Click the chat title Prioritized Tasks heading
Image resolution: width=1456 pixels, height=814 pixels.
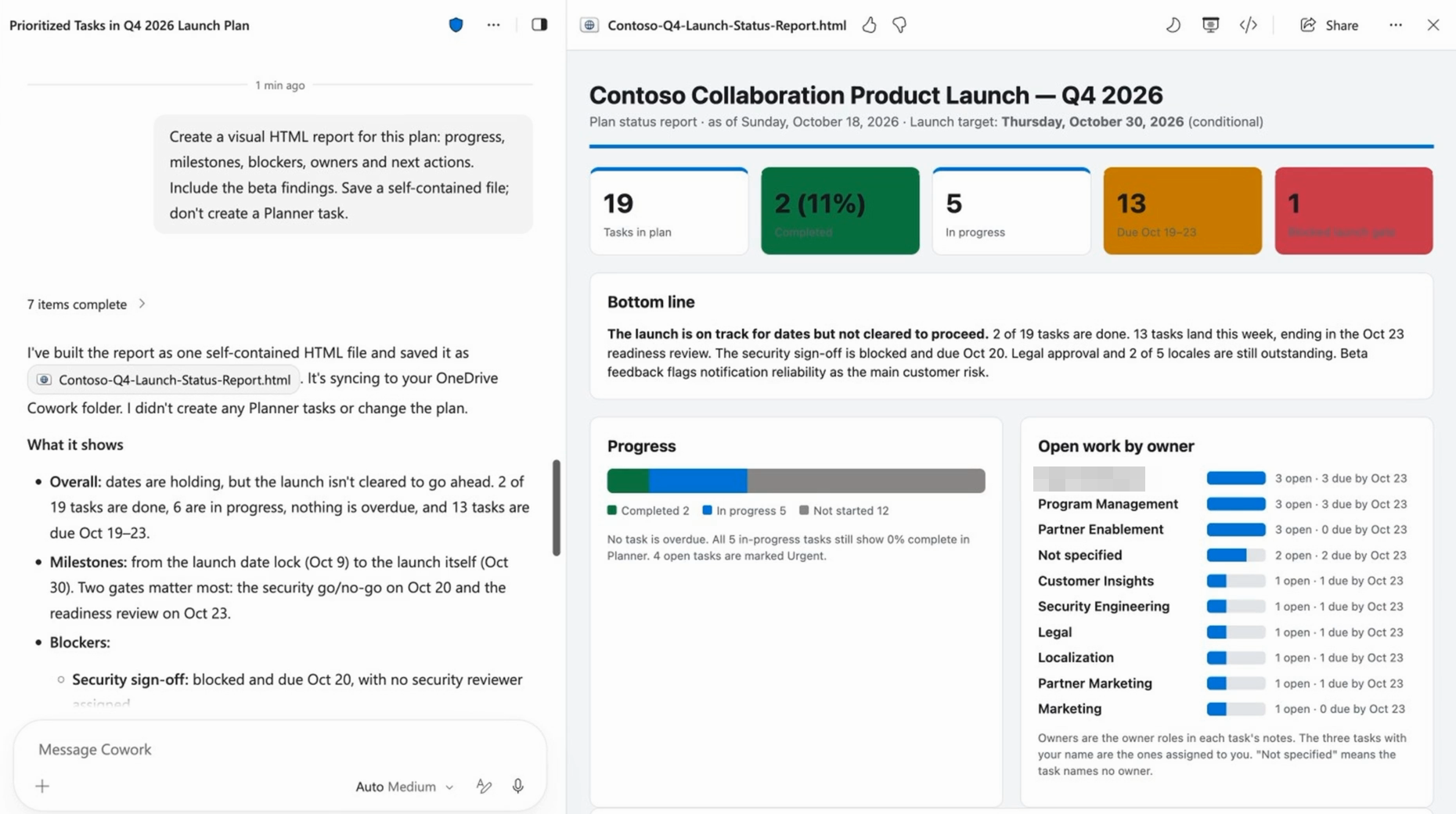point(129,25)
